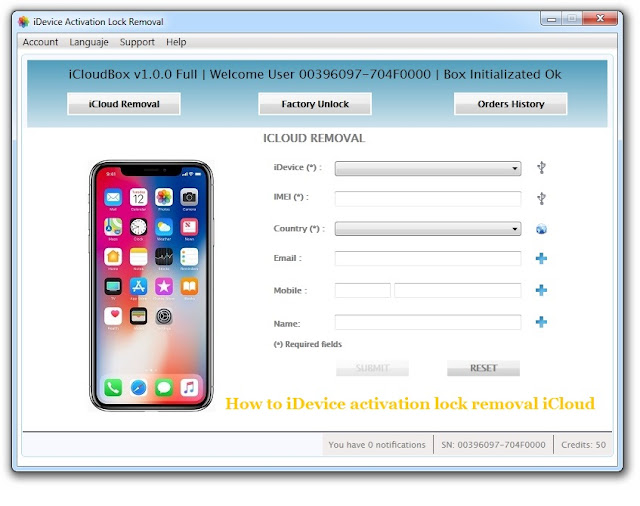Open Orders History

511,104
